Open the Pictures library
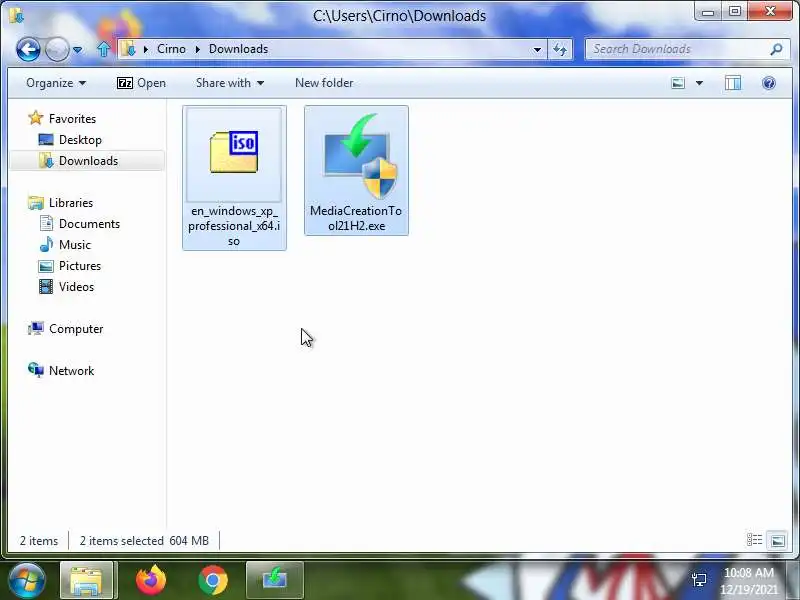The image size is (800, 600). 70,265
